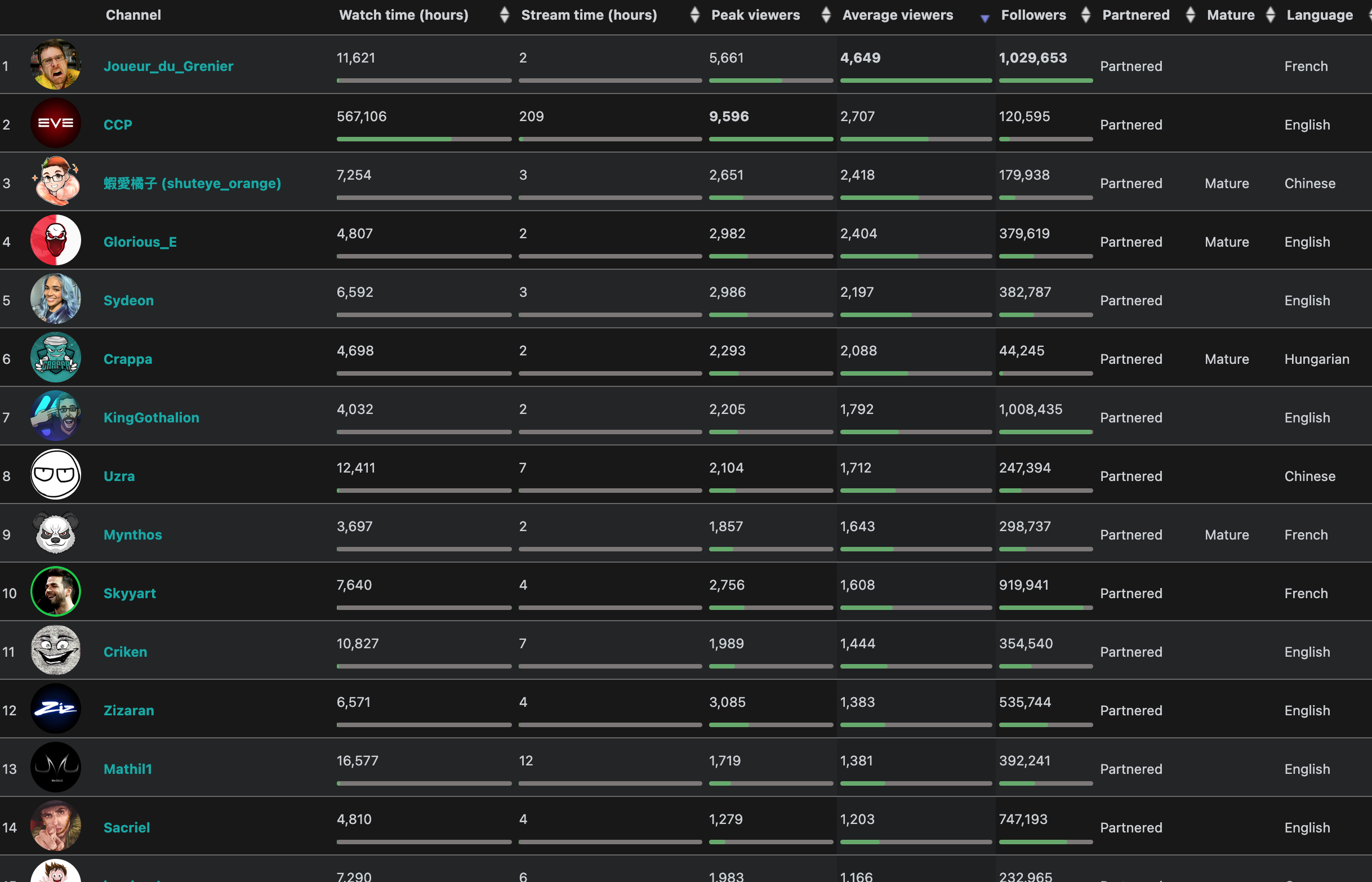Open KingGothalion channel link
The image size is (1372, 882).
(x=151, y=417)
